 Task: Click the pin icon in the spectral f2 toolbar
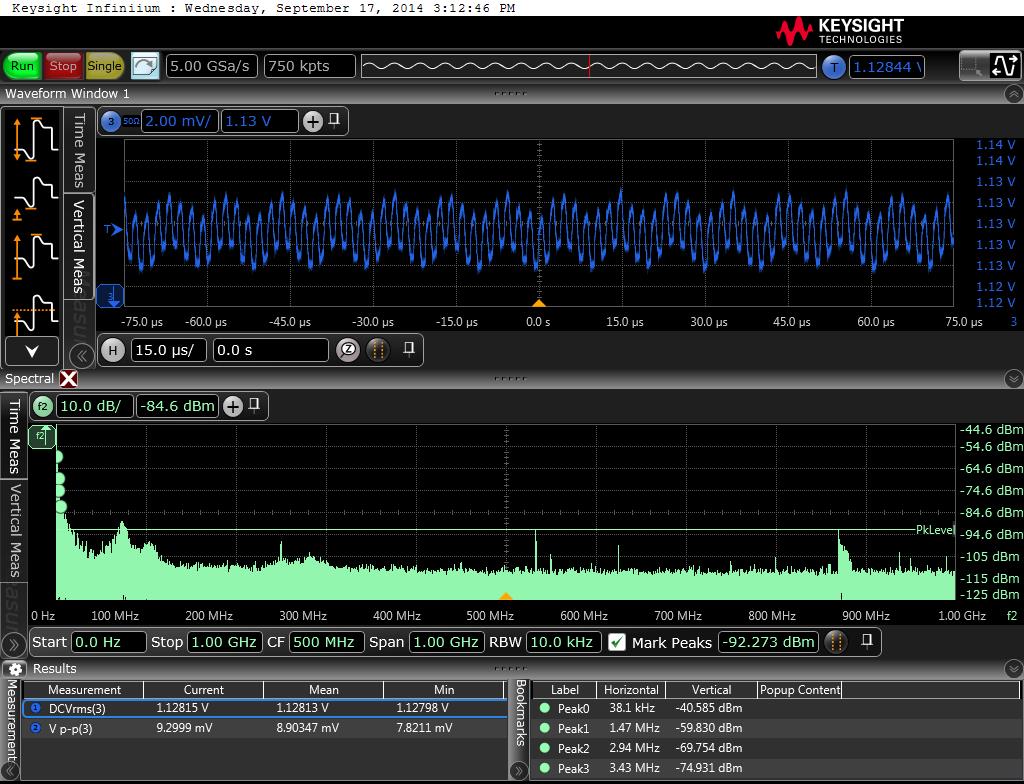point(255,405)
